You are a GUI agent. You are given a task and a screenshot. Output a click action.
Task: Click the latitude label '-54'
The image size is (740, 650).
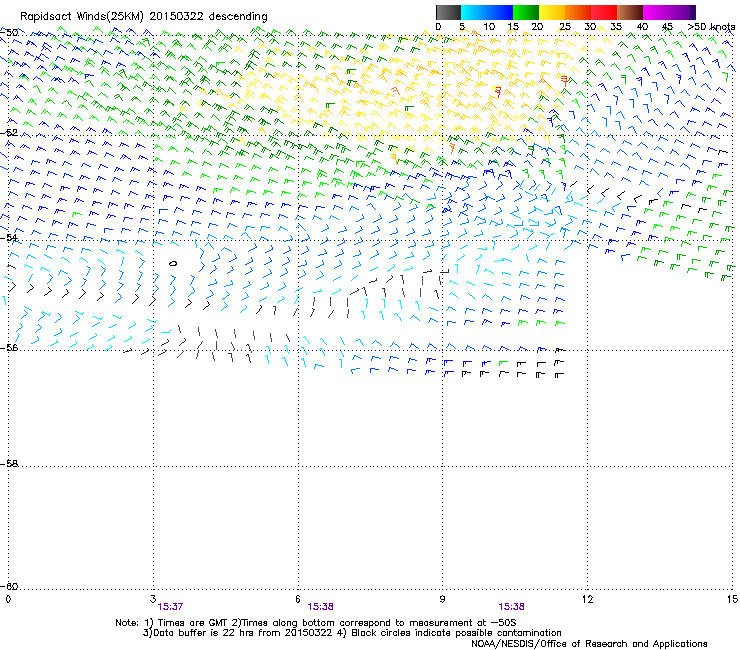point(9,237)
